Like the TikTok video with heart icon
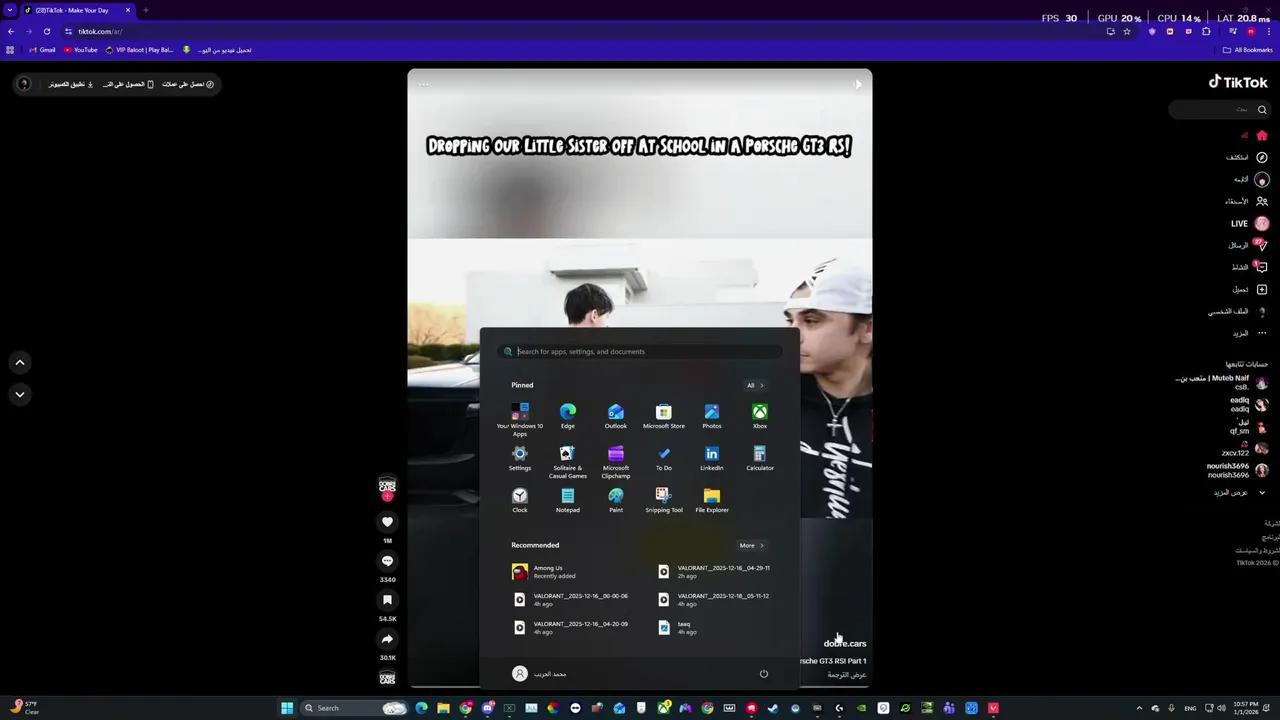Screen dimensions: 1280x720 (x=387, y=522)
